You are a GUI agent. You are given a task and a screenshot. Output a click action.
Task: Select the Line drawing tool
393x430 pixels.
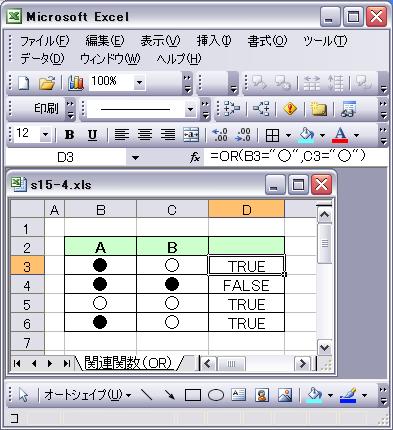tap(147, 395)
